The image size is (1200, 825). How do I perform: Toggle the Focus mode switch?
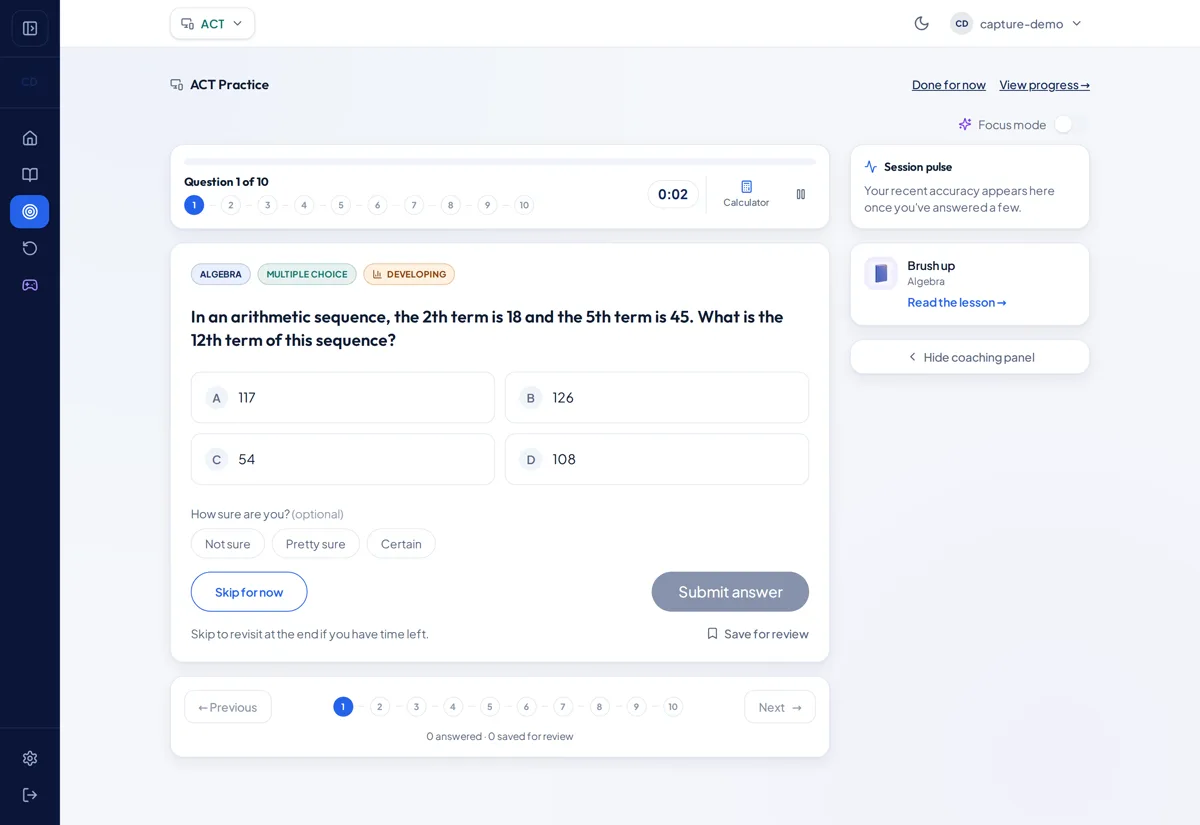coord(1071,124)
